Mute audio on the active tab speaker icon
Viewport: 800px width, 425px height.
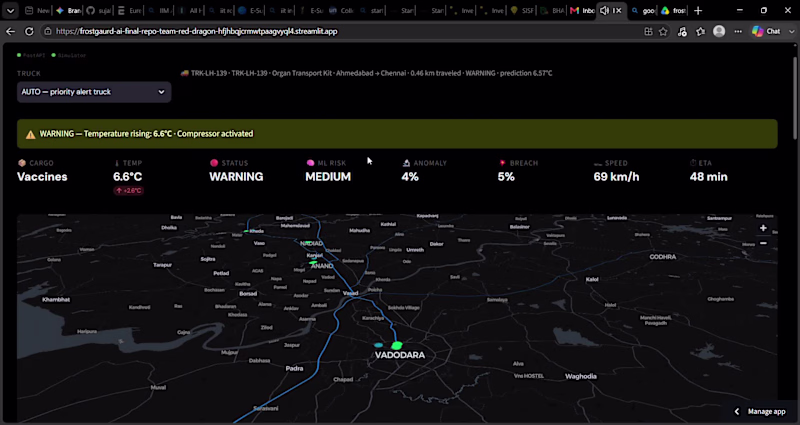(x=605, y=11)
